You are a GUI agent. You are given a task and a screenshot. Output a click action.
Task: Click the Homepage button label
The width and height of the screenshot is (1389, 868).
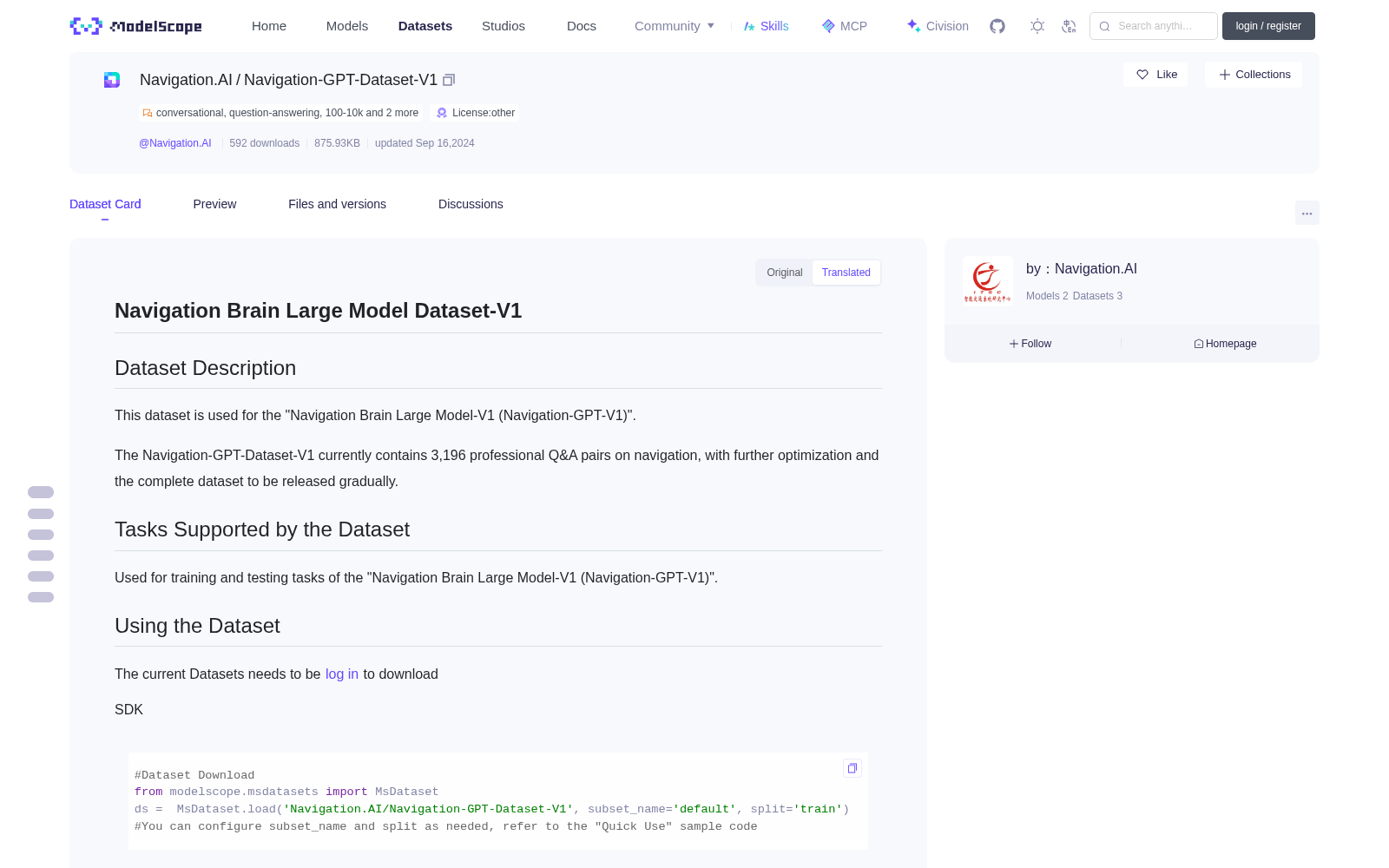coord(1231,344)
